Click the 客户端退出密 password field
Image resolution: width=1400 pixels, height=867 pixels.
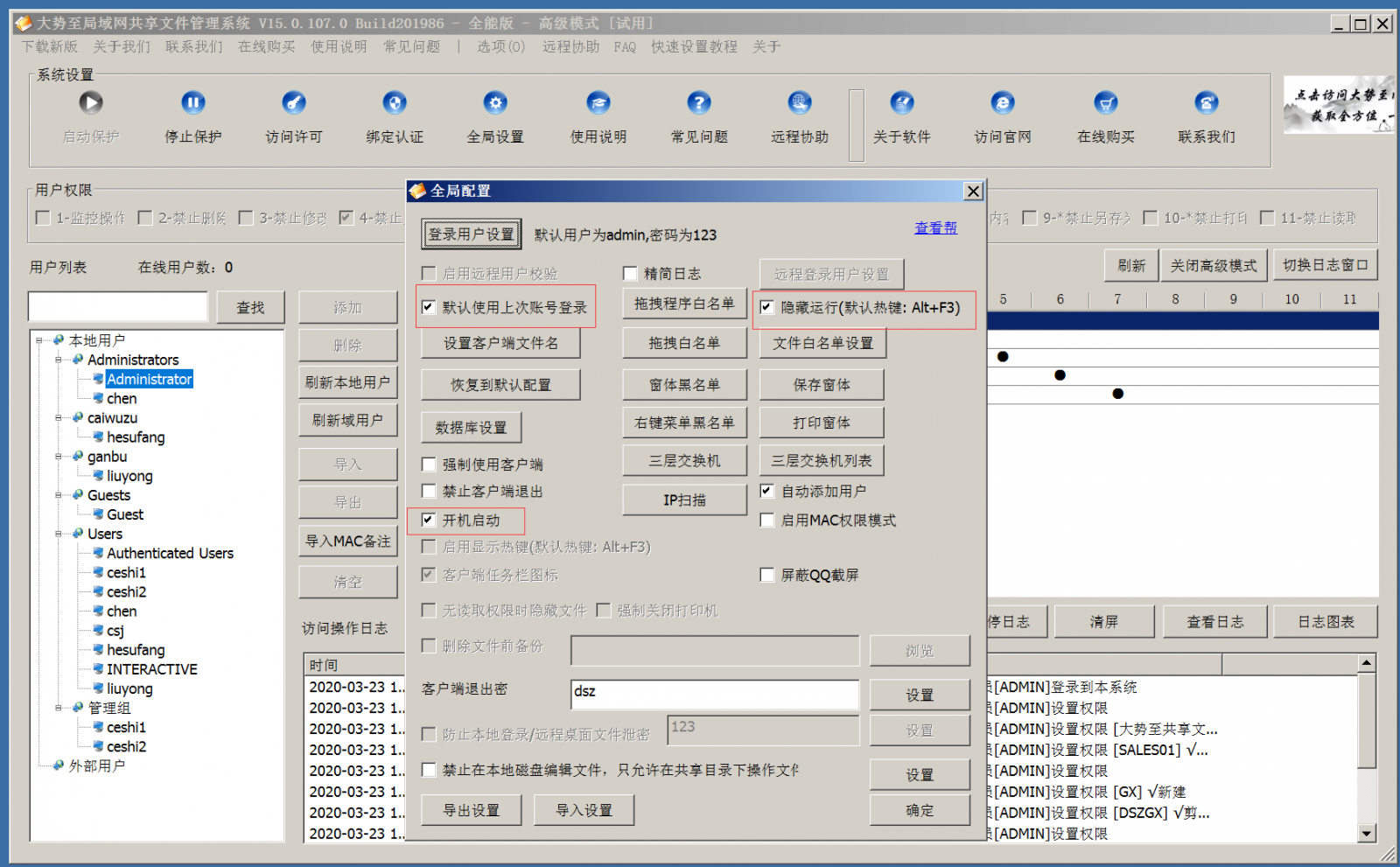coord(714,693)
